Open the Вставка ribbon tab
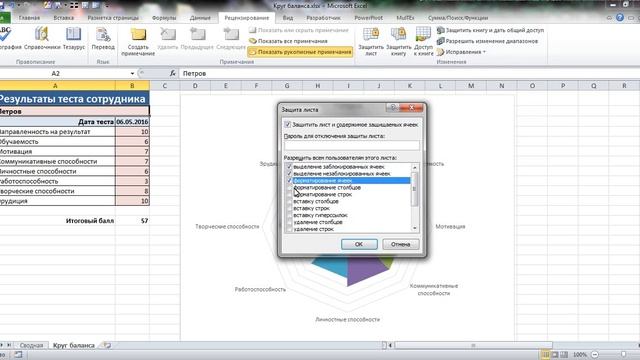The height and width of the screenshot is (360, 640). [x=64, y=18]
